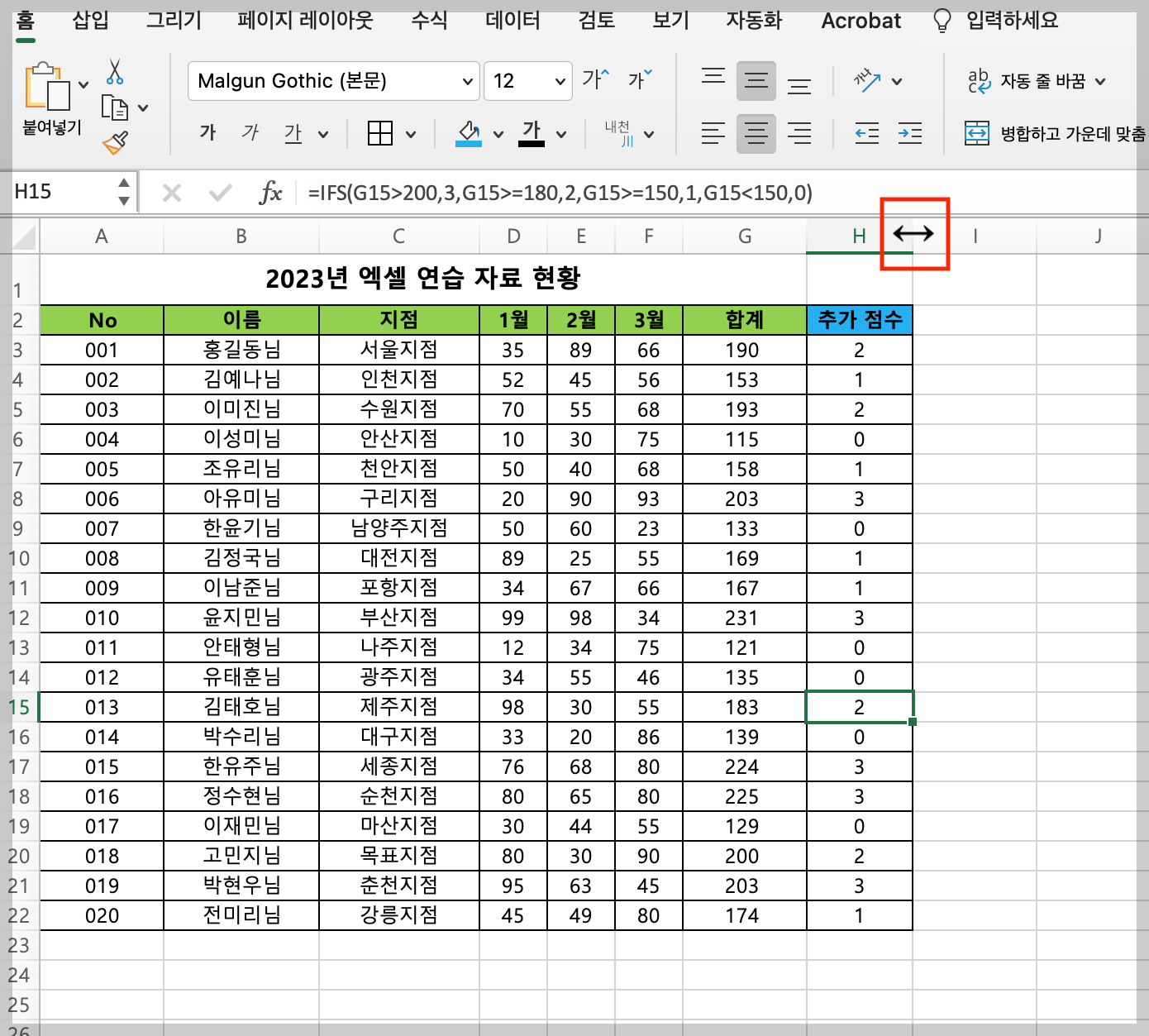Viewport: 1149px width, 1036px height.
Task: Apply borders using the border grid icon
Action: [381, 133]
